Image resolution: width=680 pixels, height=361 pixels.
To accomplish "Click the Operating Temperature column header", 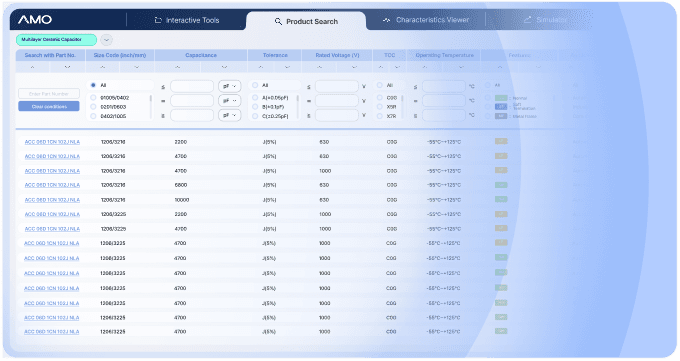I will point(444,56).
